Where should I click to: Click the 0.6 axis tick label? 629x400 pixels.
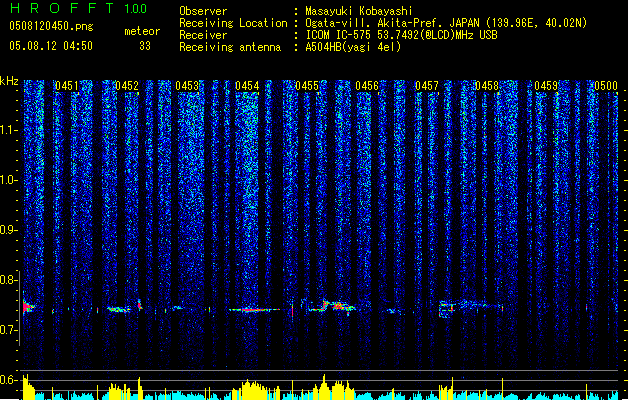(x=8, y=380)
